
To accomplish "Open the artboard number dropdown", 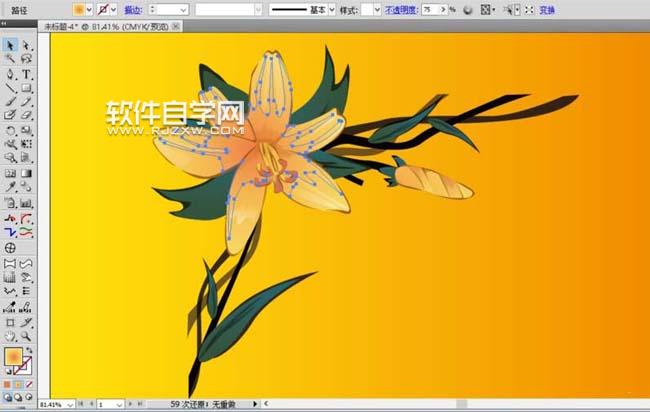I will click(119, 405).
